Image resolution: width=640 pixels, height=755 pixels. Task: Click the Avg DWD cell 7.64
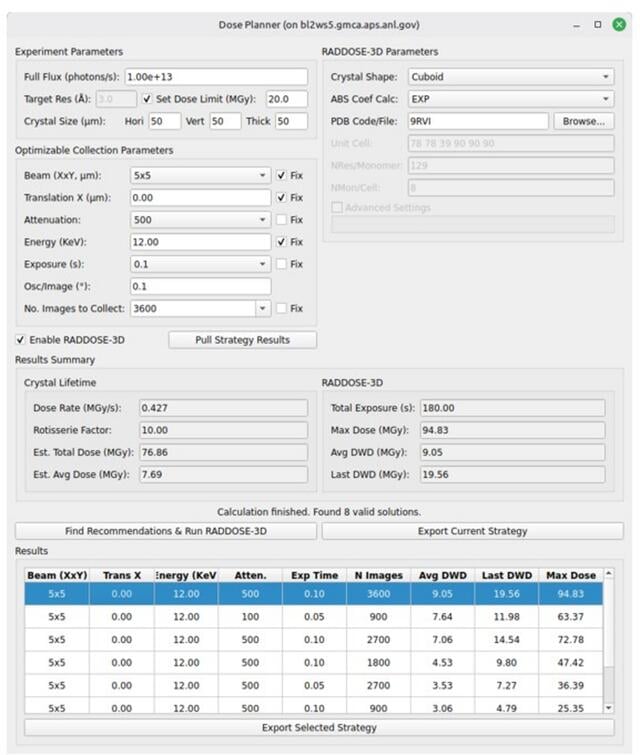click(x=443, y=617)
